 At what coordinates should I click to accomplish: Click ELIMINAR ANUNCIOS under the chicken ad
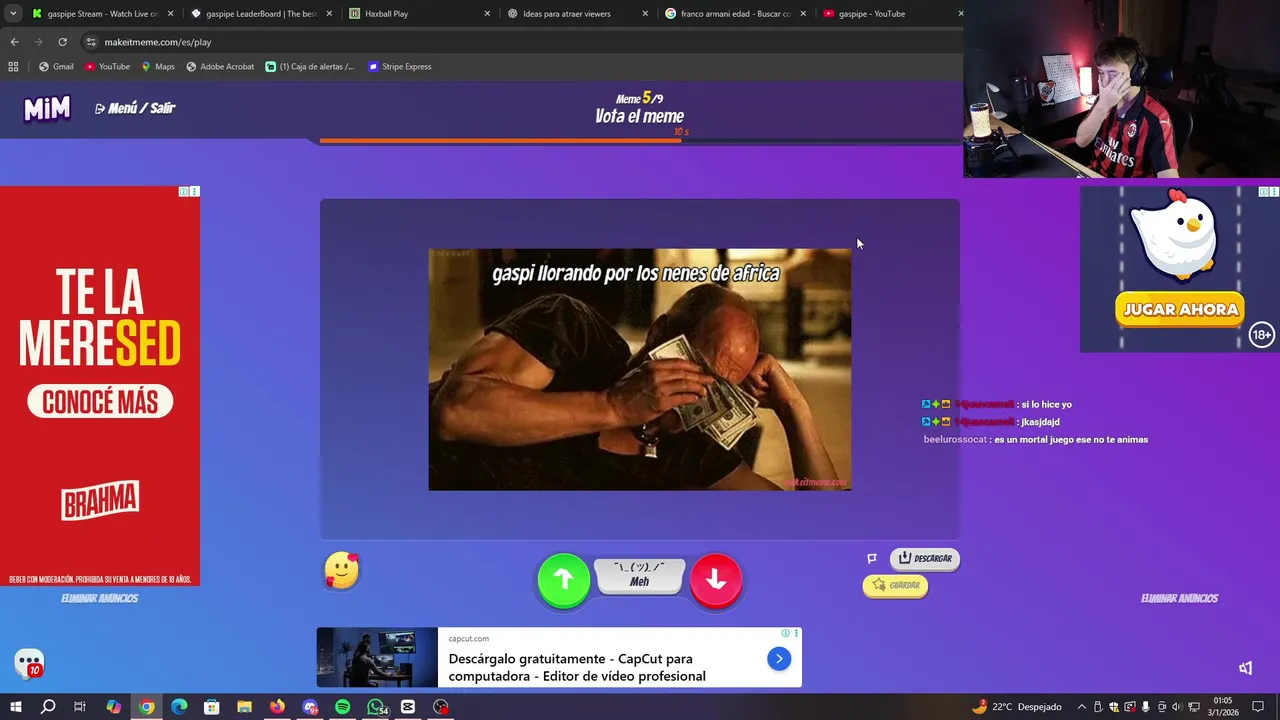click(1179, 598)
